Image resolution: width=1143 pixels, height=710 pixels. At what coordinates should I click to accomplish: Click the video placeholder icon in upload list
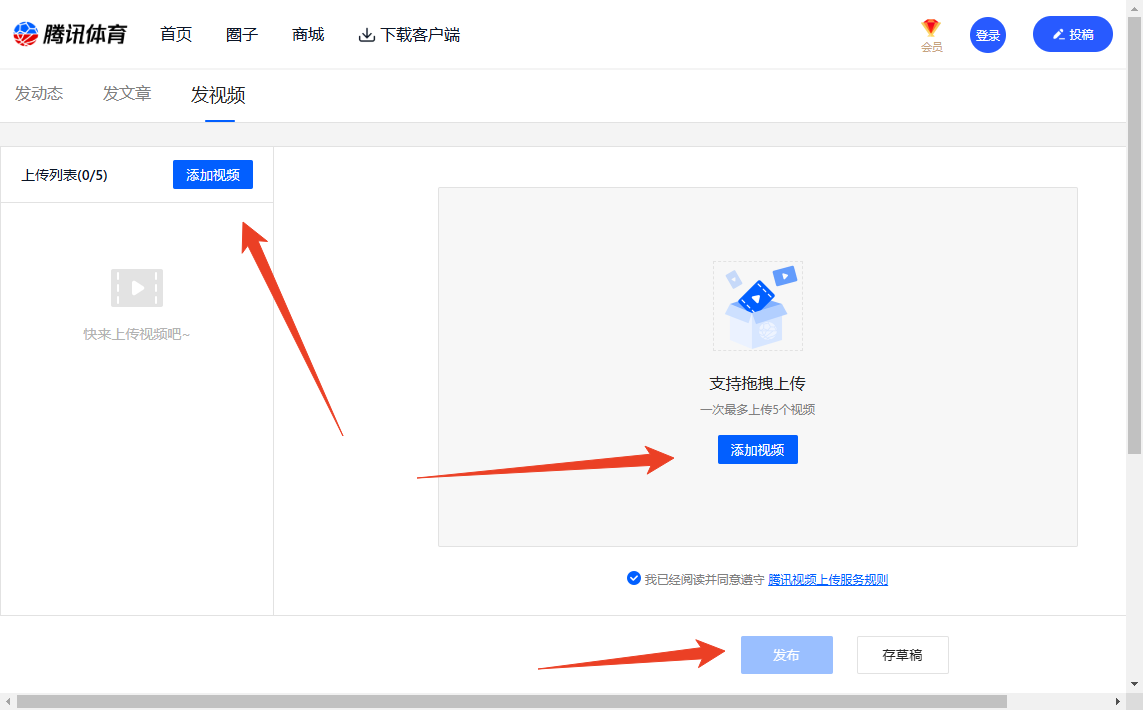pos(137,288)
